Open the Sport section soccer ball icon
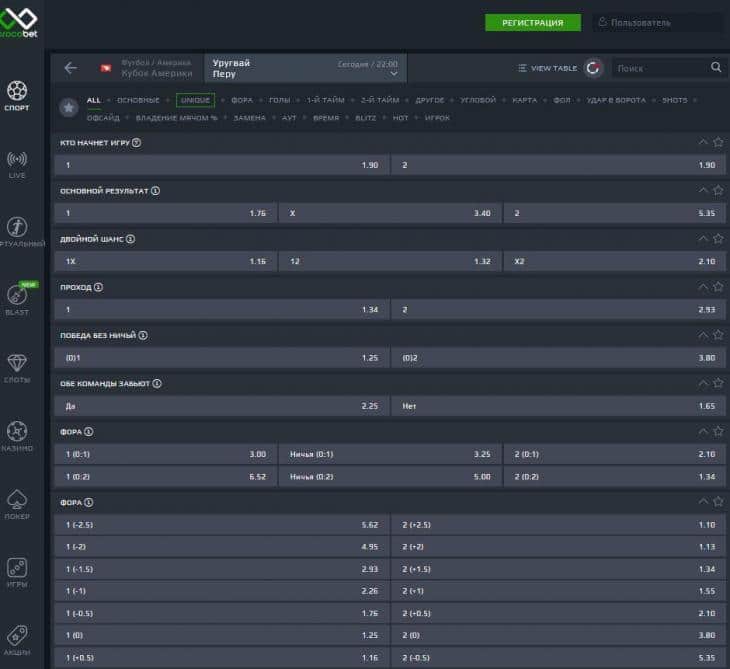 coord(17,91)
